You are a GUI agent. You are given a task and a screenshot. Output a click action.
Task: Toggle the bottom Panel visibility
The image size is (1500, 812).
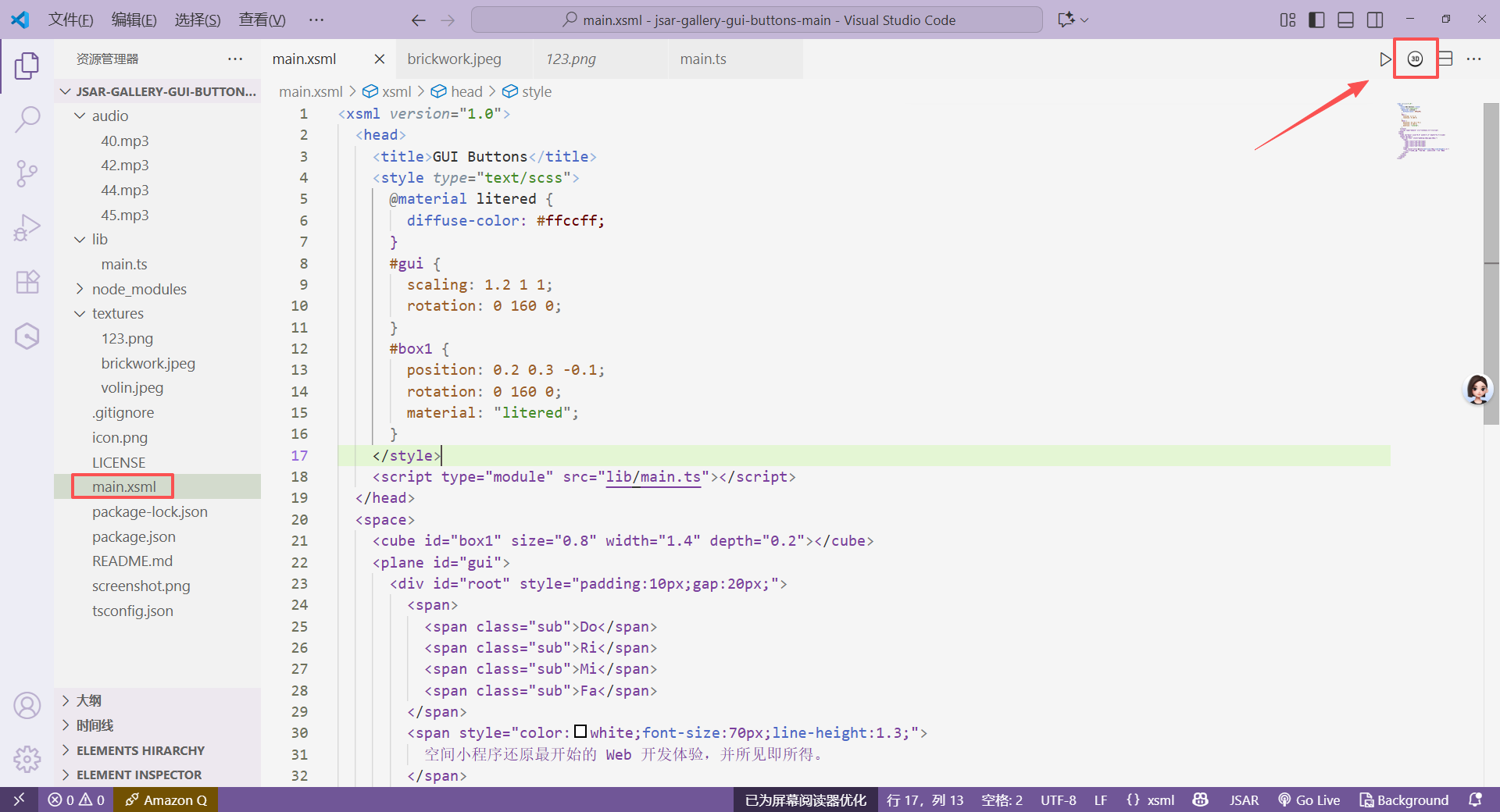pyautogui.click(x=1345, y=20)
